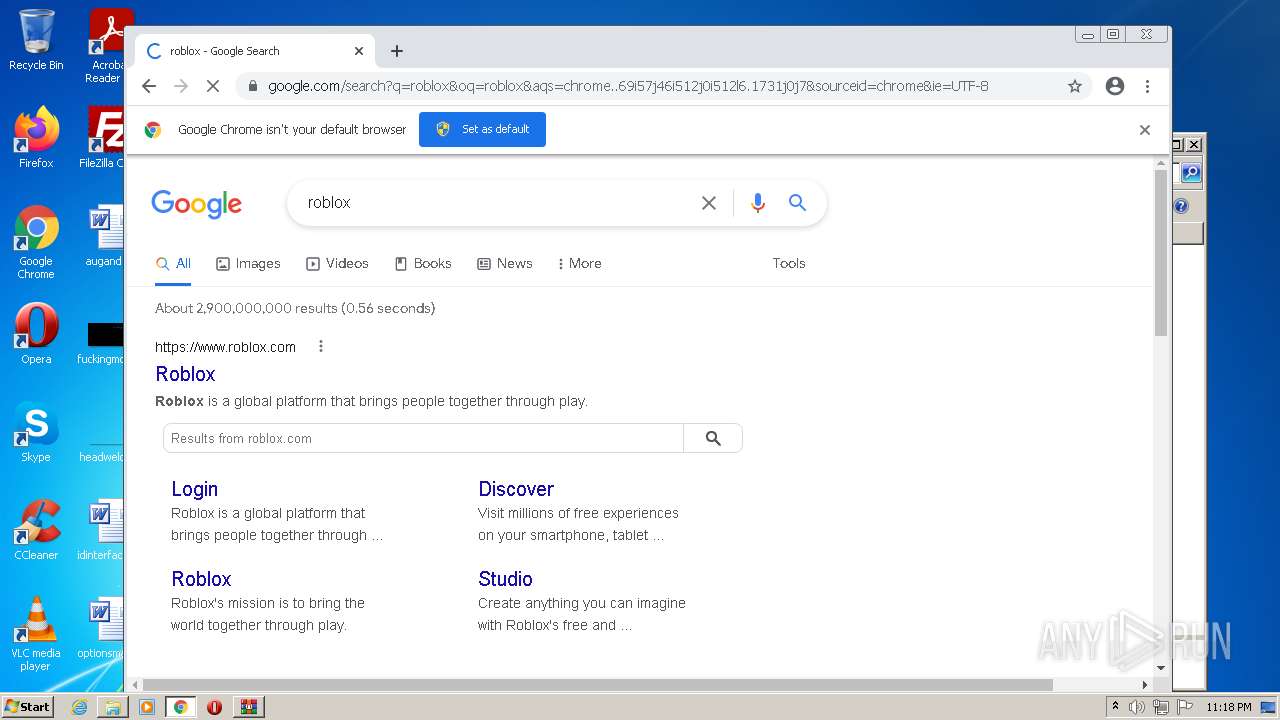Open the Studio sitelink
The height and width of the screenshot is (720, 1280).
tap(505, 579)
